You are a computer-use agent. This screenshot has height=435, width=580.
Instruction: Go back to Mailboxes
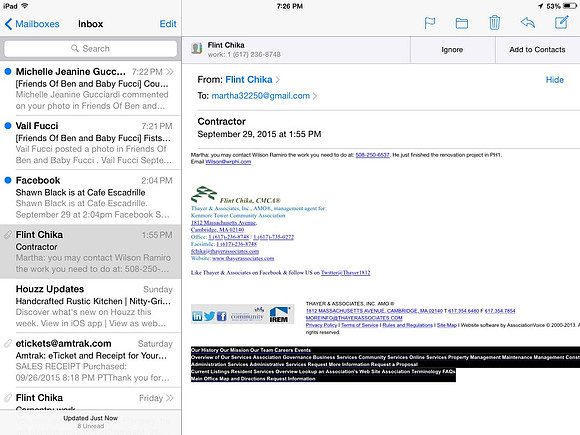coord(32,24)
